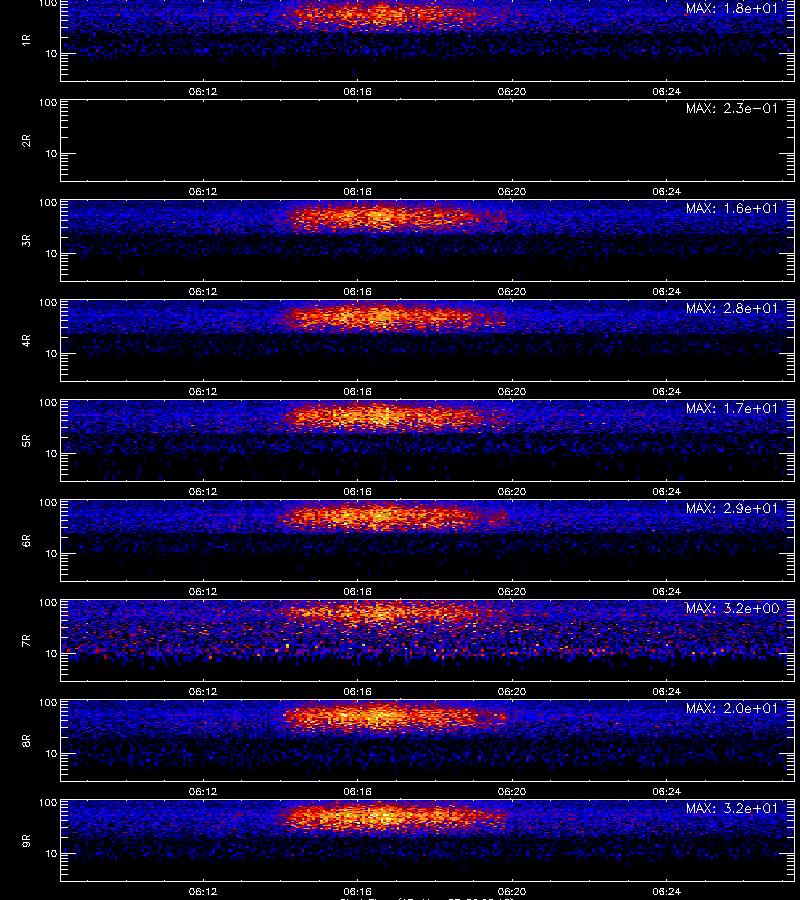Click 06:24 tick label under the 3R panel
This screenshot has width=800, height=900.
666,292
